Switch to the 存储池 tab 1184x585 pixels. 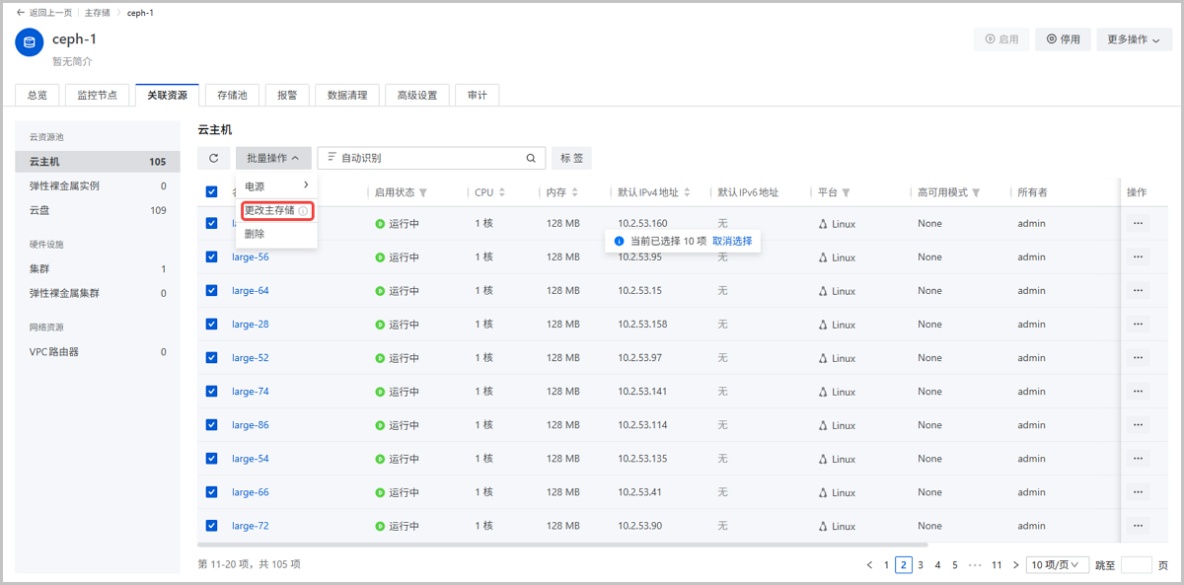click(231, 93)
